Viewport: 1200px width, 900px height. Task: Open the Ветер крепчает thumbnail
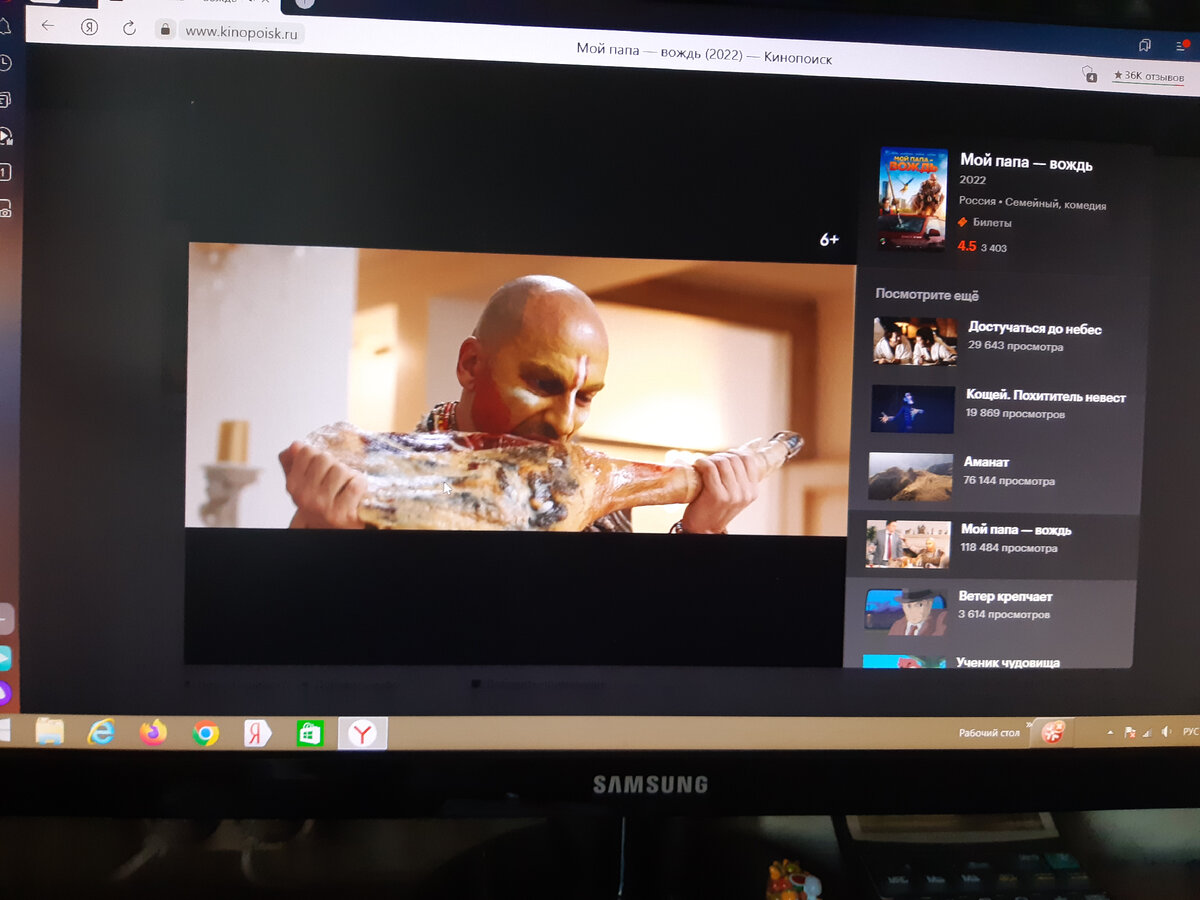(x=905, y=612)
